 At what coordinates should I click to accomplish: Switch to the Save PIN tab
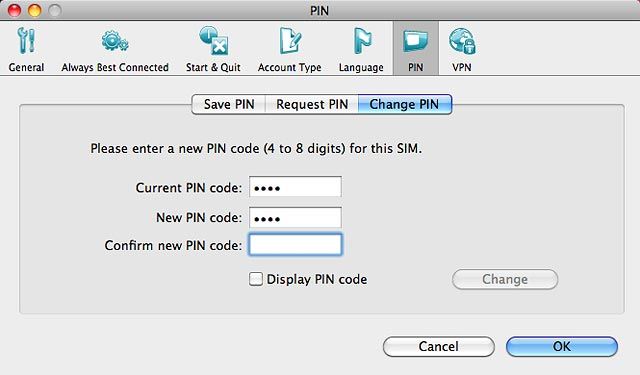click(x=229, y=104)
